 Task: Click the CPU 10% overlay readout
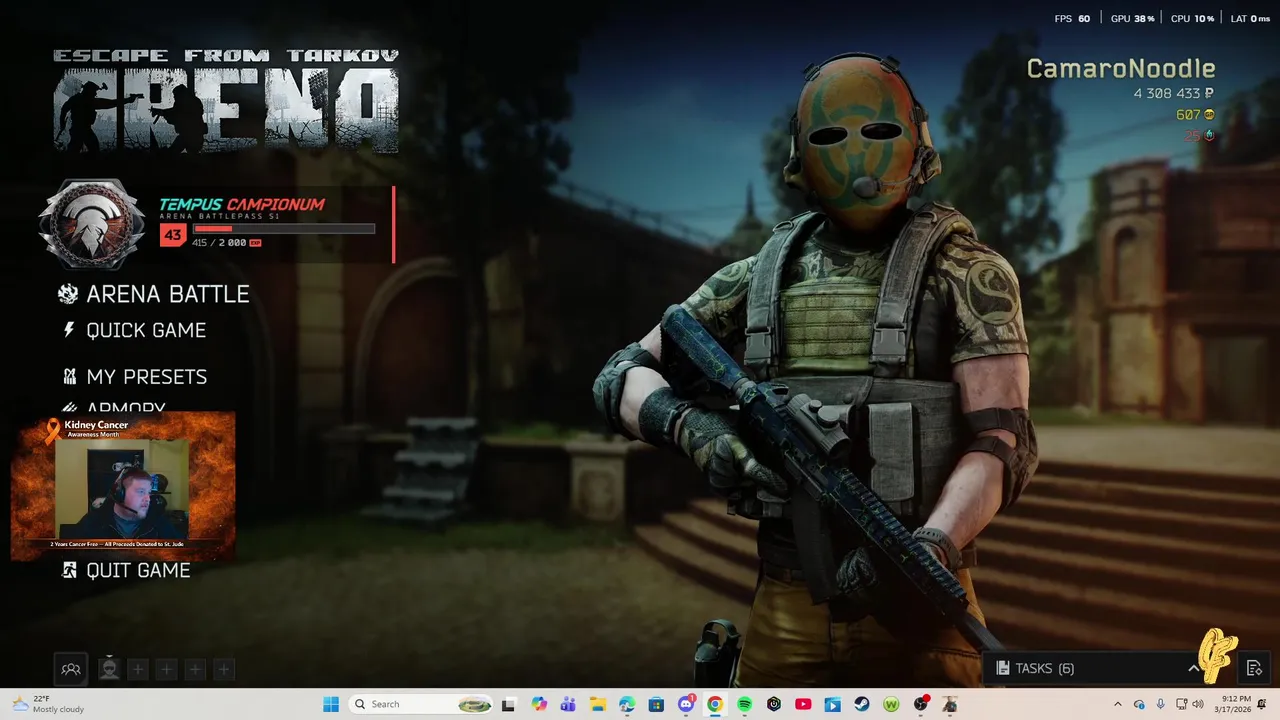tap(1192, 19)
